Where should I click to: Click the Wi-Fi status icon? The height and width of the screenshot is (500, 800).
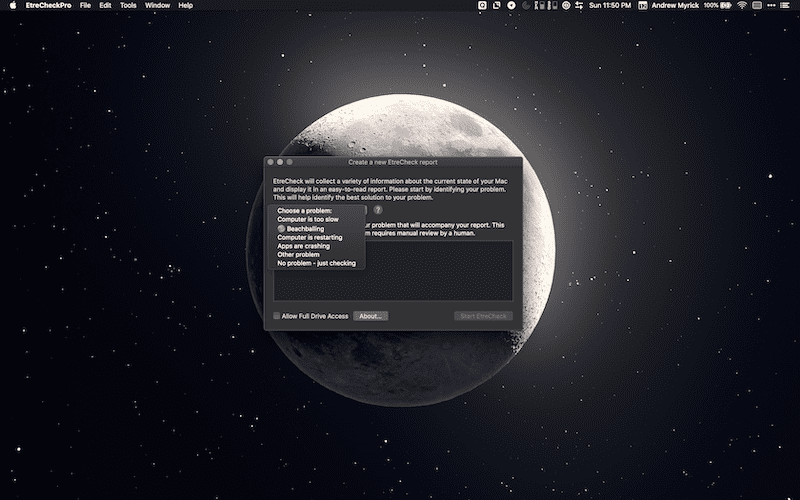742,5
